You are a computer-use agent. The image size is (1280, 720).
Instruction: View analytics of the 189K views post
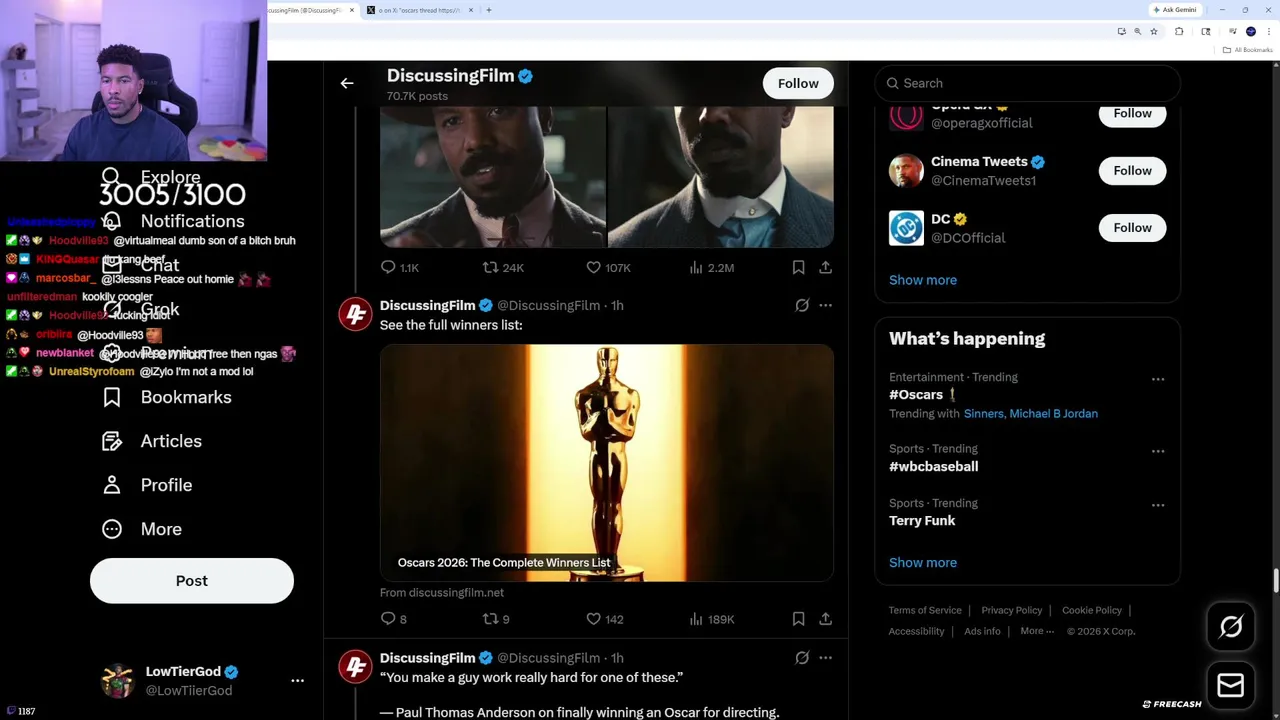coord(712,619)
